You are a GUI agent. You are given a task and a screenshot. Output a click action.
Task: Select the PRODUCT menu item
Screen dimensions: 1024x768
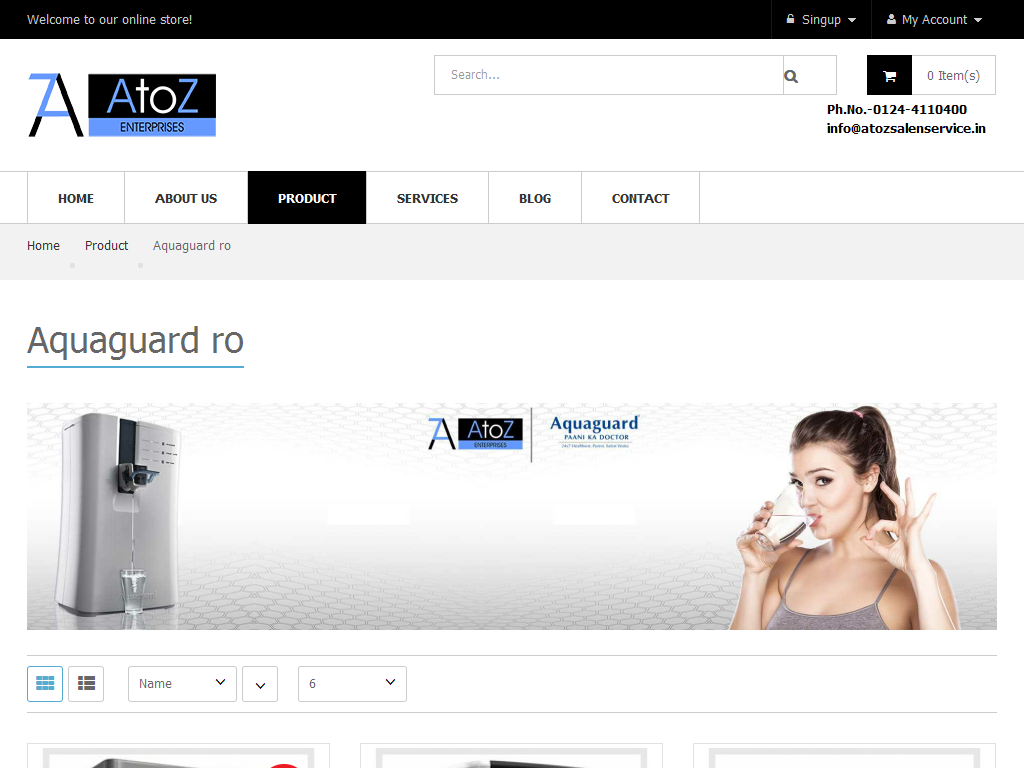pyautogui.click(x=307, y=198)
